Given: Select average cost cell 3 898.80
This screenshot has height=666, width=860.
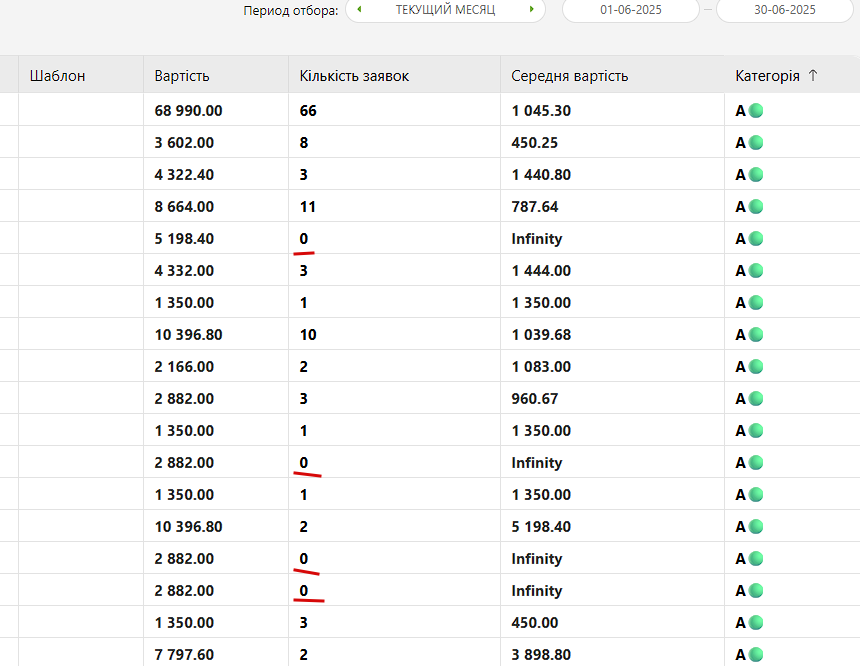Looking at the screenshot, I should pyautogui.click(x=541, y=654).
